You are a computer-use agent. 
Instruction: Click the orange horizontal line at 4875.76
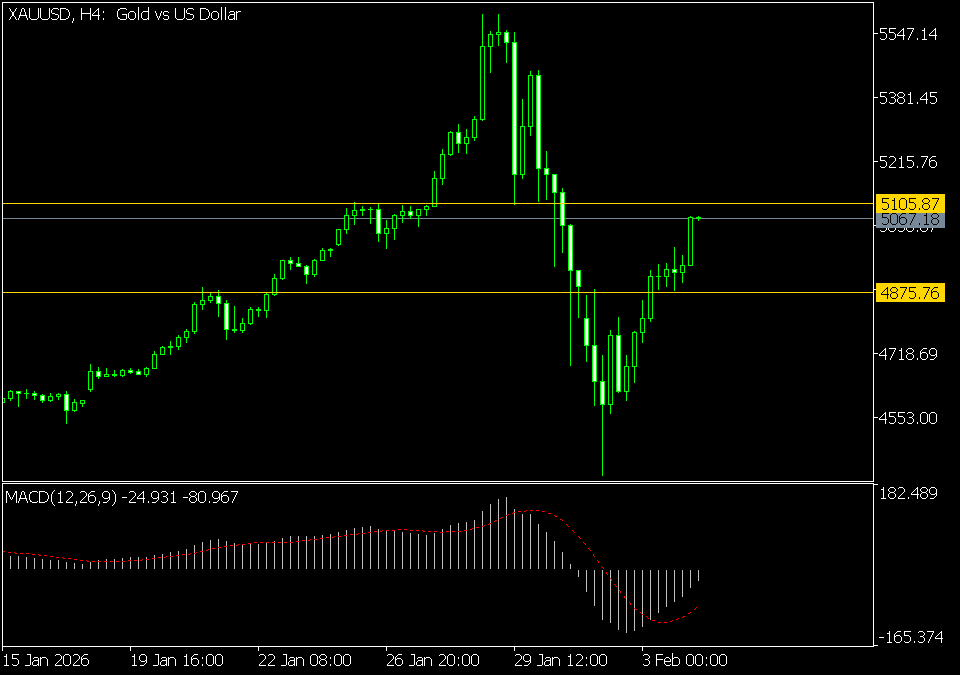coord(400,292)
